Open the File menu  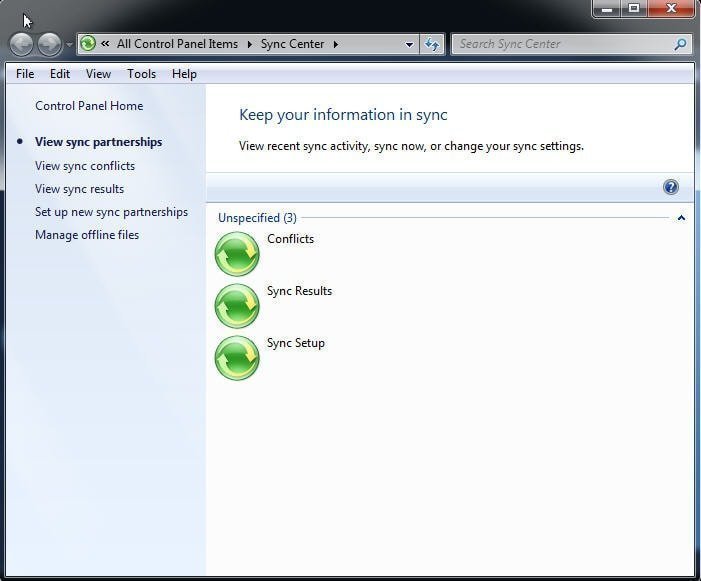(x=25, y=74)
